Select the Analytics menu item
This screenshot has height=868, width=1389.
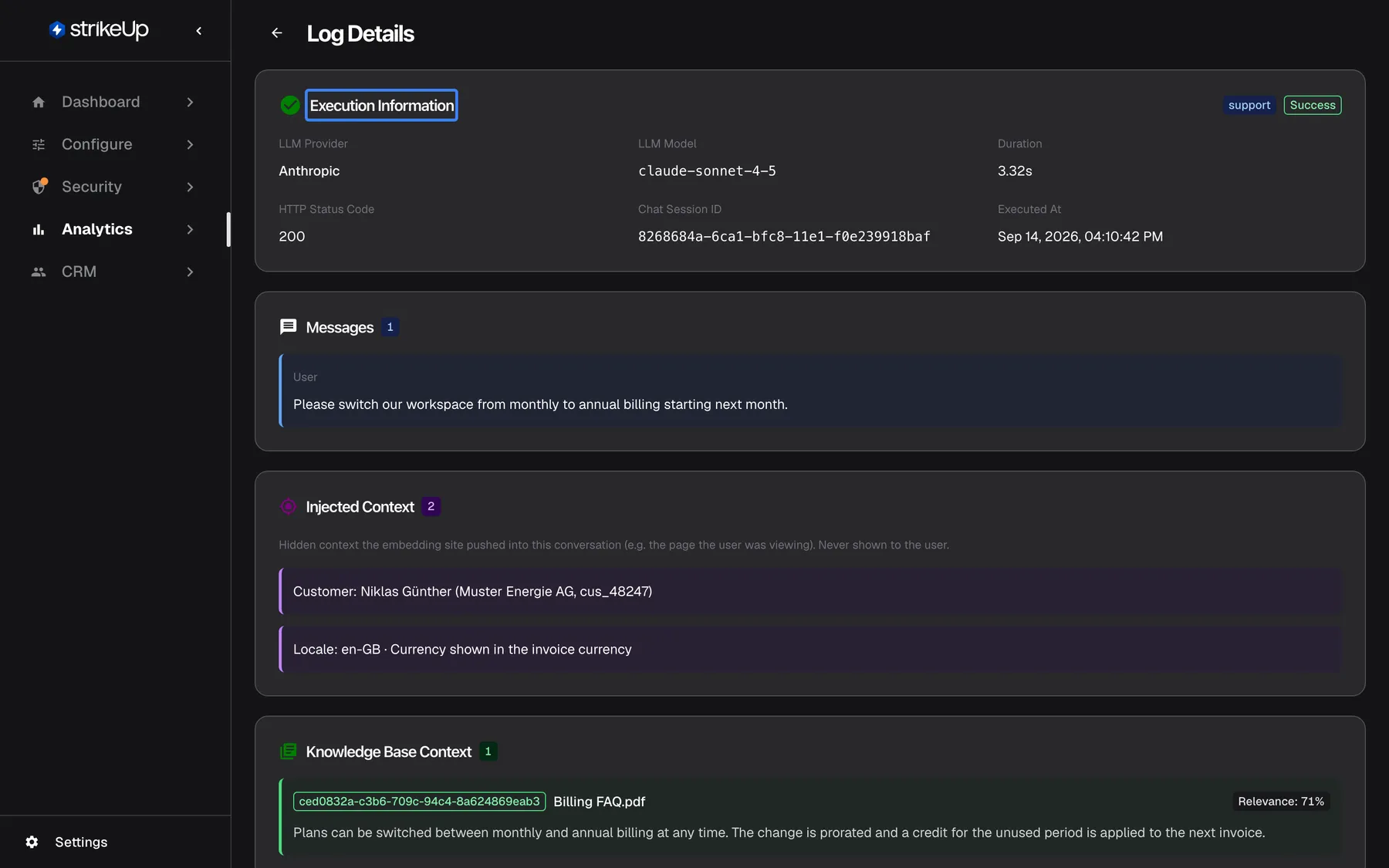coord(114,229)
